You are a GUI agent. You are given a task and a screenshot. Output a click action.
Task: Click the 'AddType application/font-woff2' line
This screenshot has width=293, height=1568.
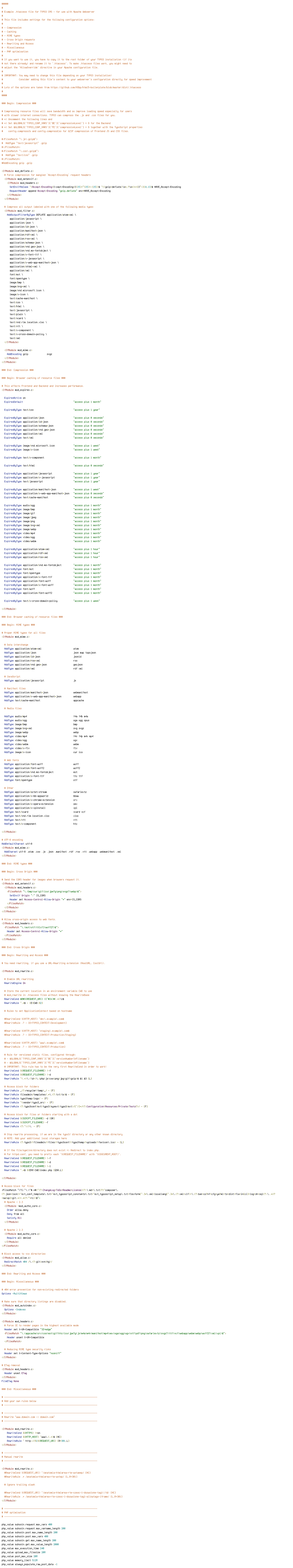coord(42,768)
